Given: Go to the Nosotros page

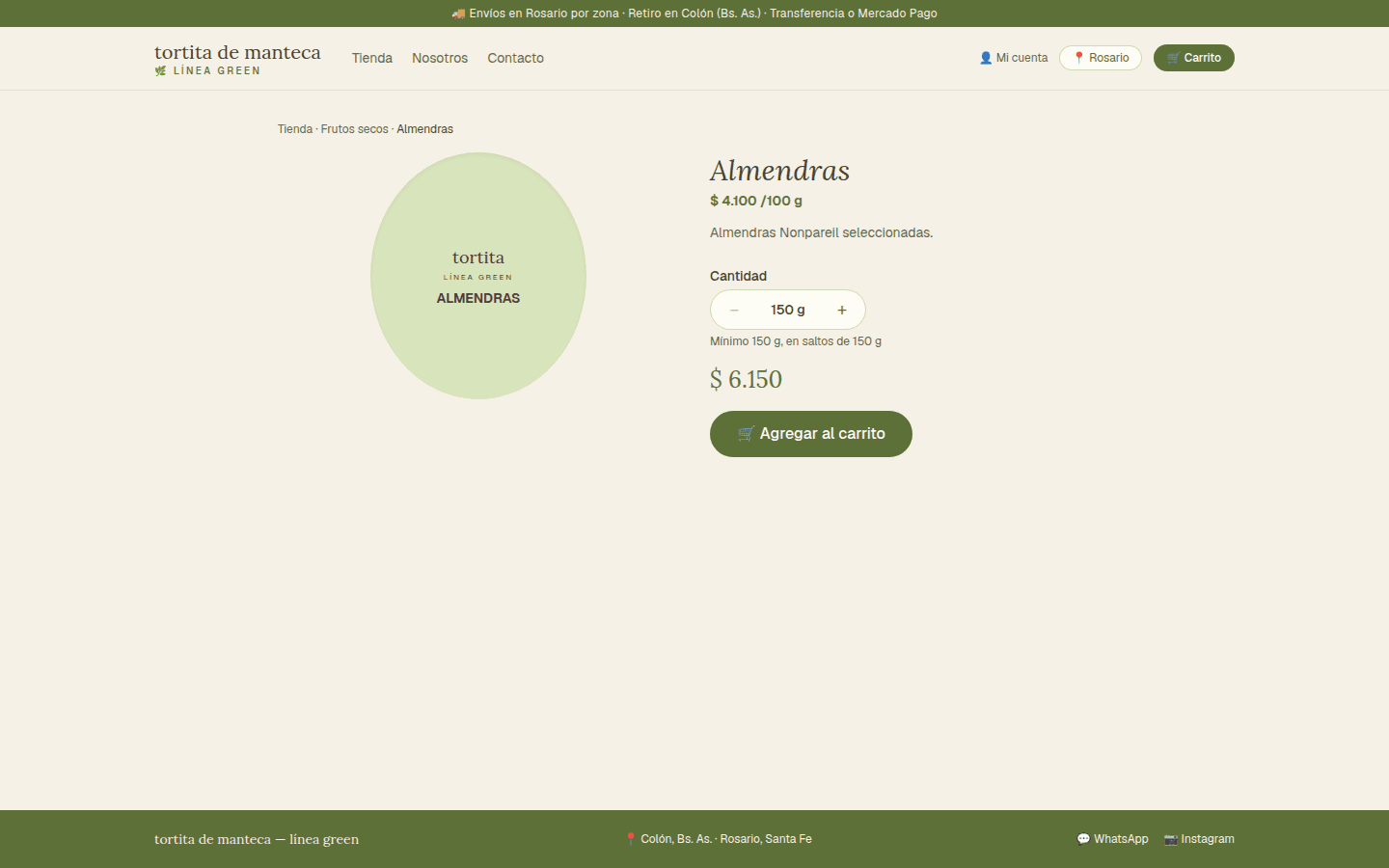Looking at the screenshot, I should (440, 58).
